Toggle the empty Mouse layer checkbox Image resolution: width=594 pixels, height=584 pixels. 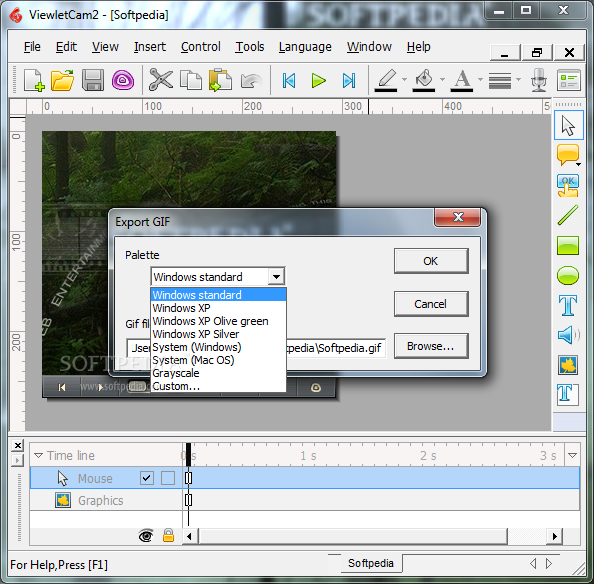point(168,478)
